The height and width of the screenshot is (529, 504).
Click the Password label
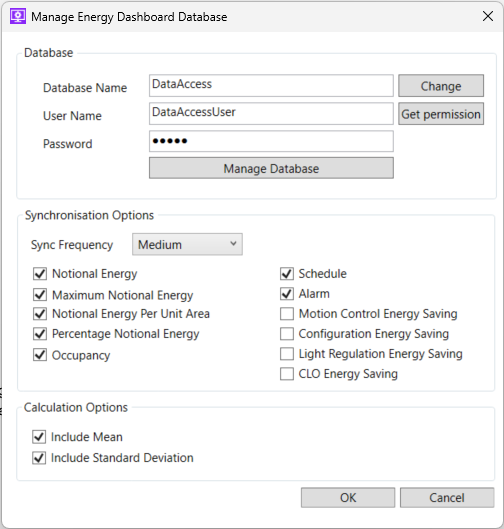67,144
